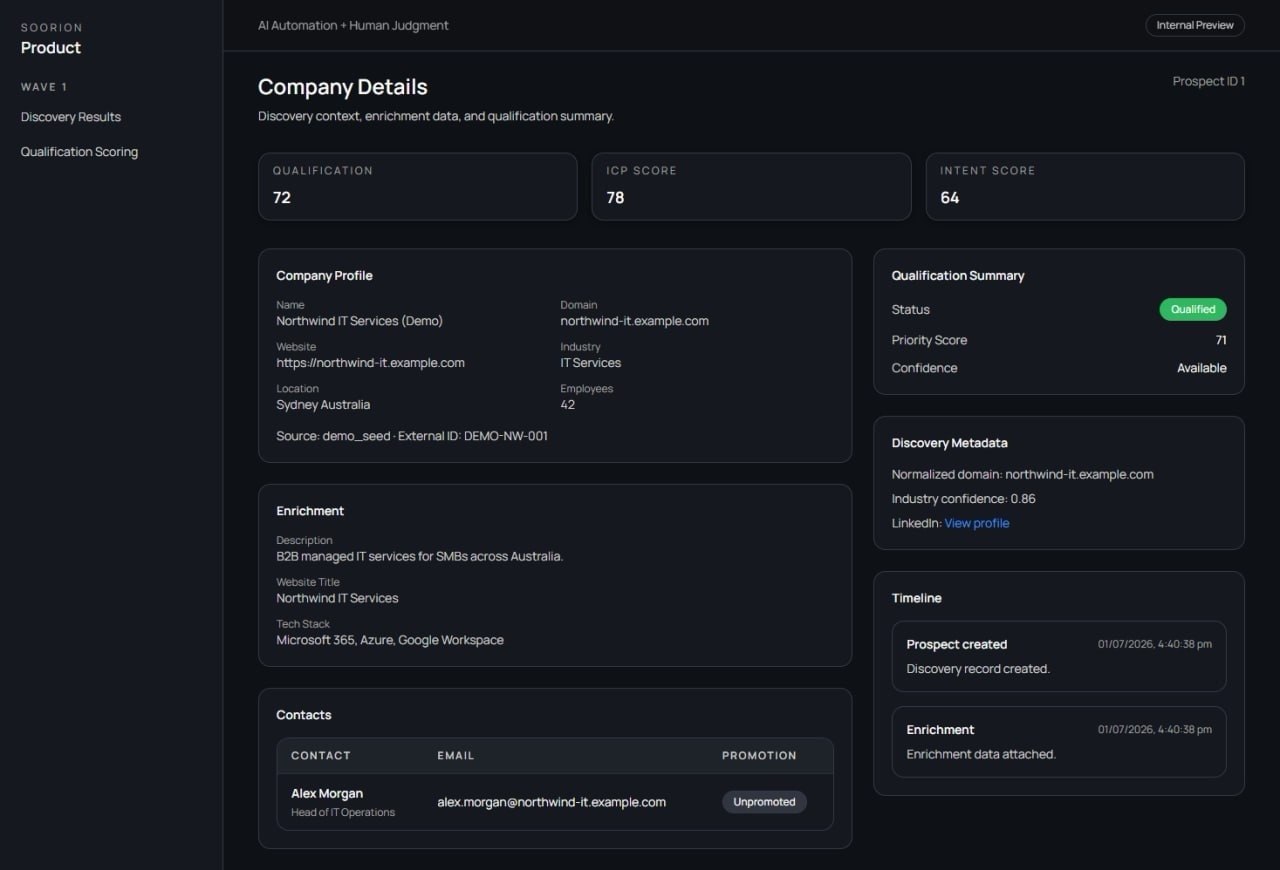Click AI Automation + Human Judgment header text

(353, 26)
